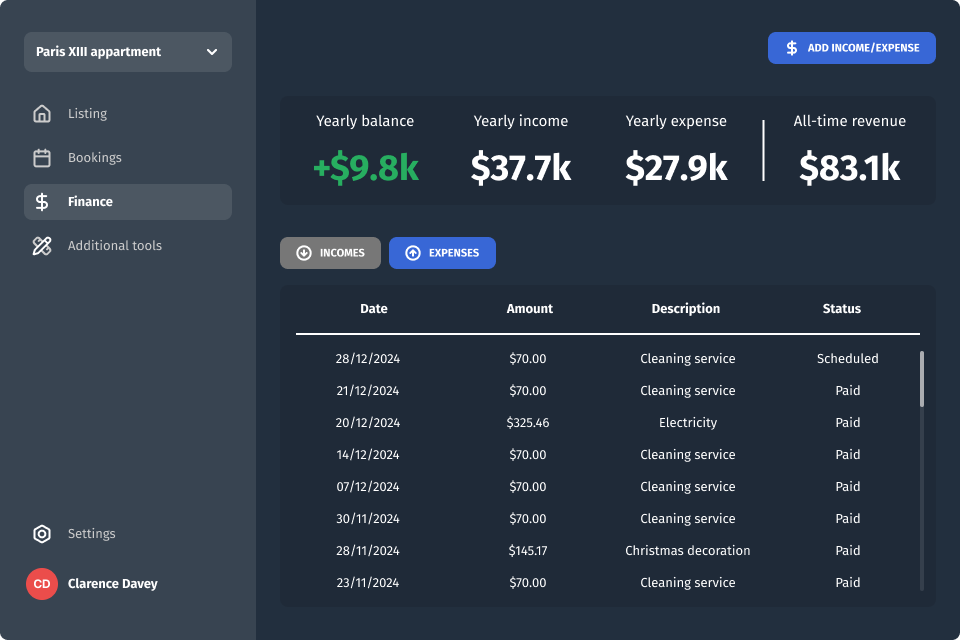Image resolution: width=960 pixels, height=640 pixels.
Task: Click the all-time revenue $83.1k value
Action: [x=849, y=168]
